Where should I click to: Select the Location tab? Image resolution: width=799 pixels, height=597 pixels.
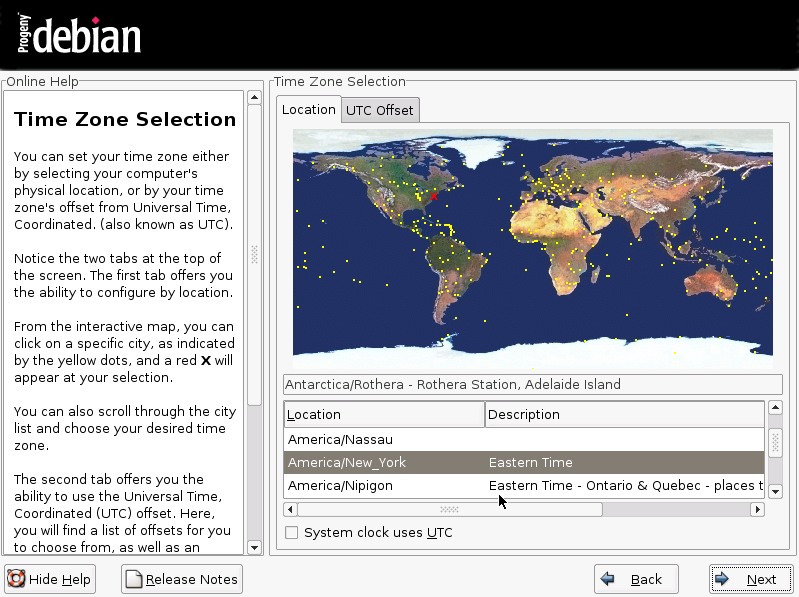point(308,109)
